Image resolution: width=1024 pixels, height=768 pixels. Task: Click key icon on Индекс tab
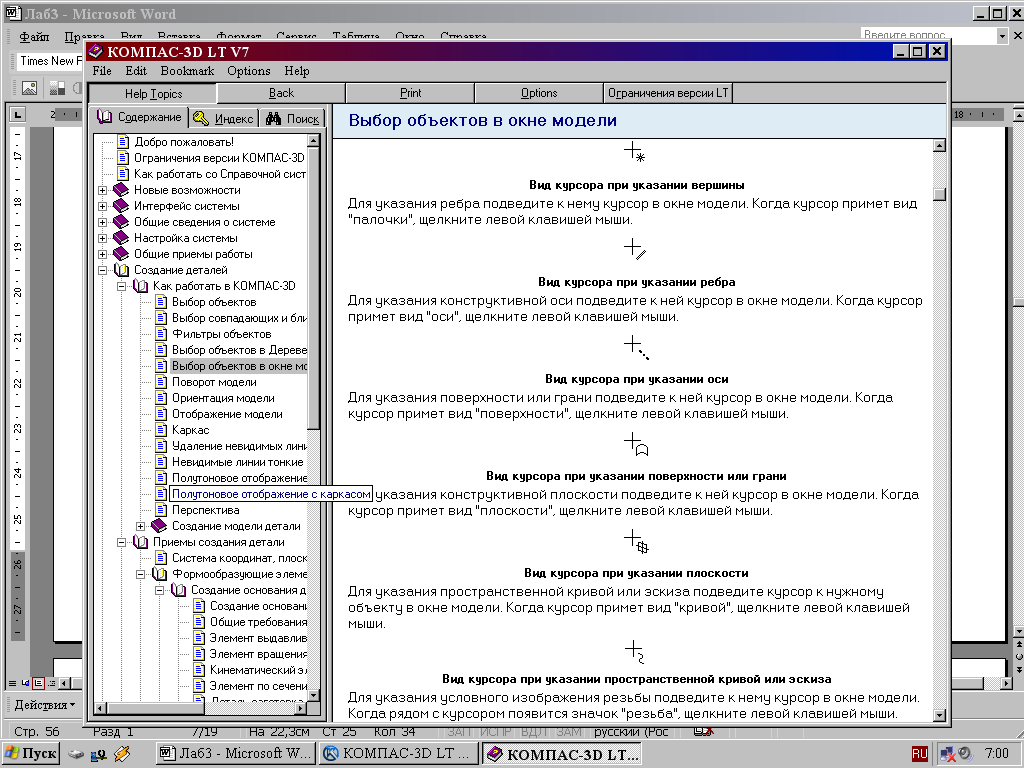201,118
